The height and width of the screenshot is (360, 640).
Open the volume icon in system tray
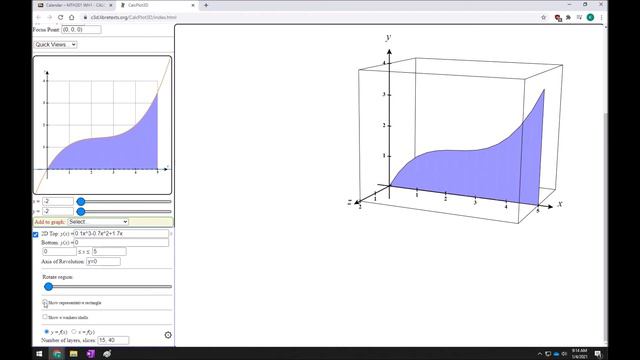pos(564,354)
